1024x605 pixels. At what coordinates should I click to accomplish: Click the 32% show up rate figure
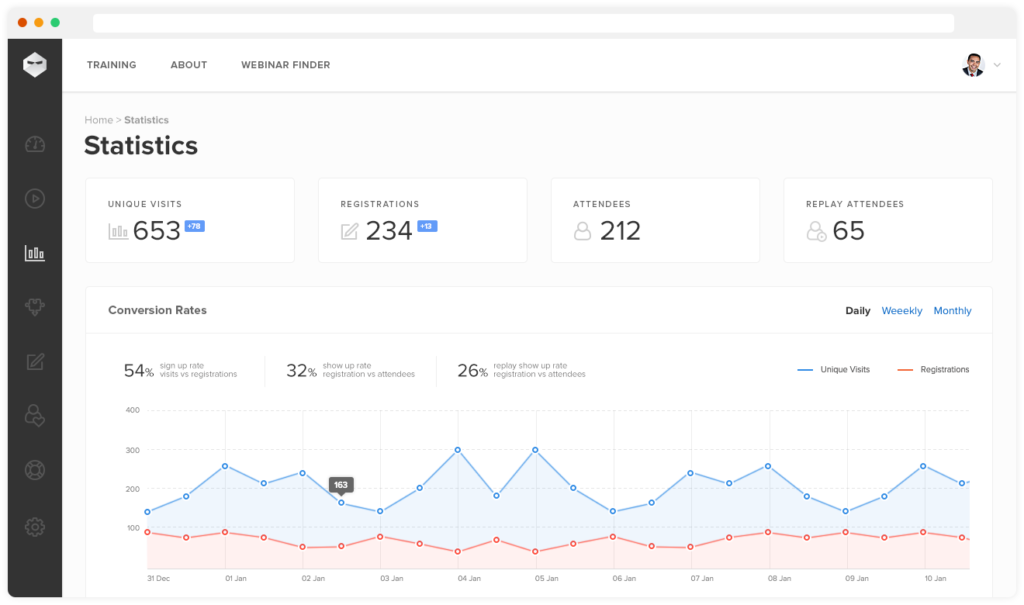301,370
